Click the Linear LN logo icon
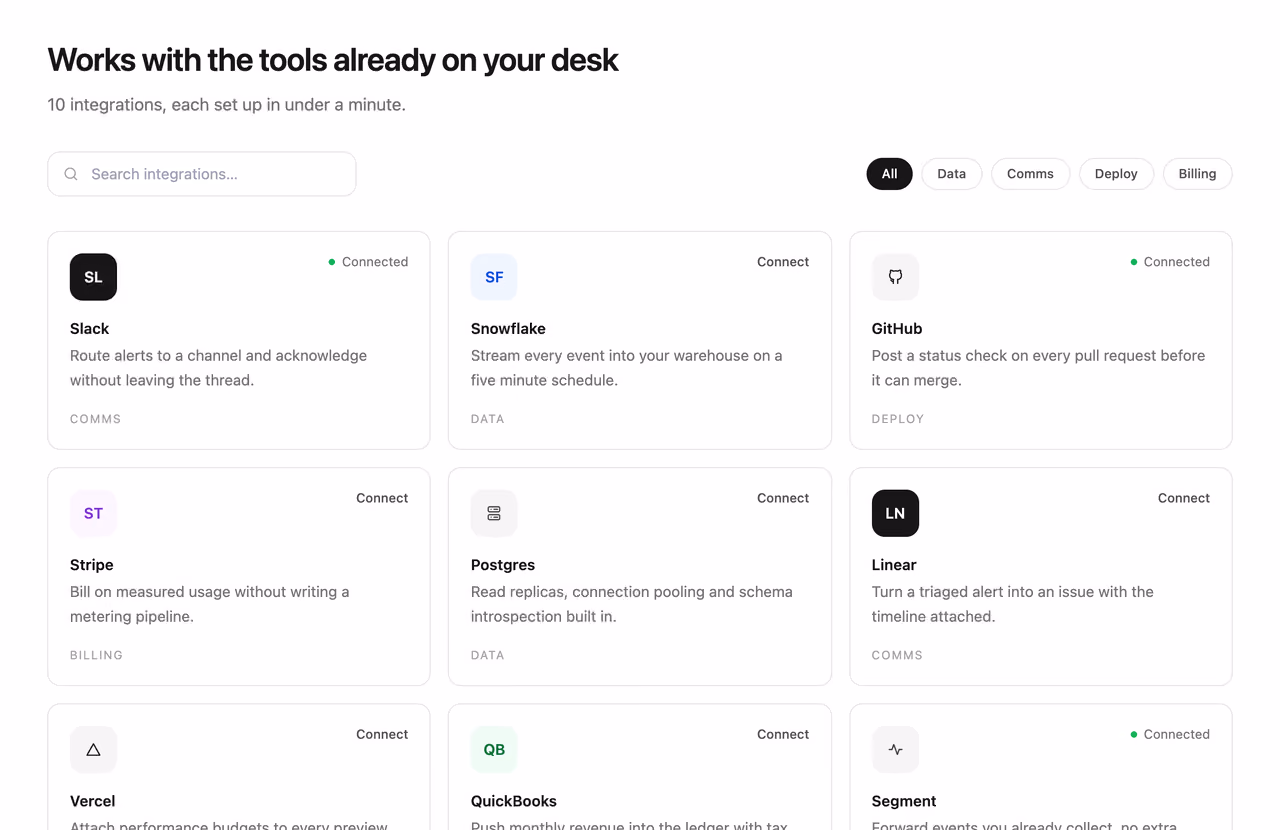 895,513
